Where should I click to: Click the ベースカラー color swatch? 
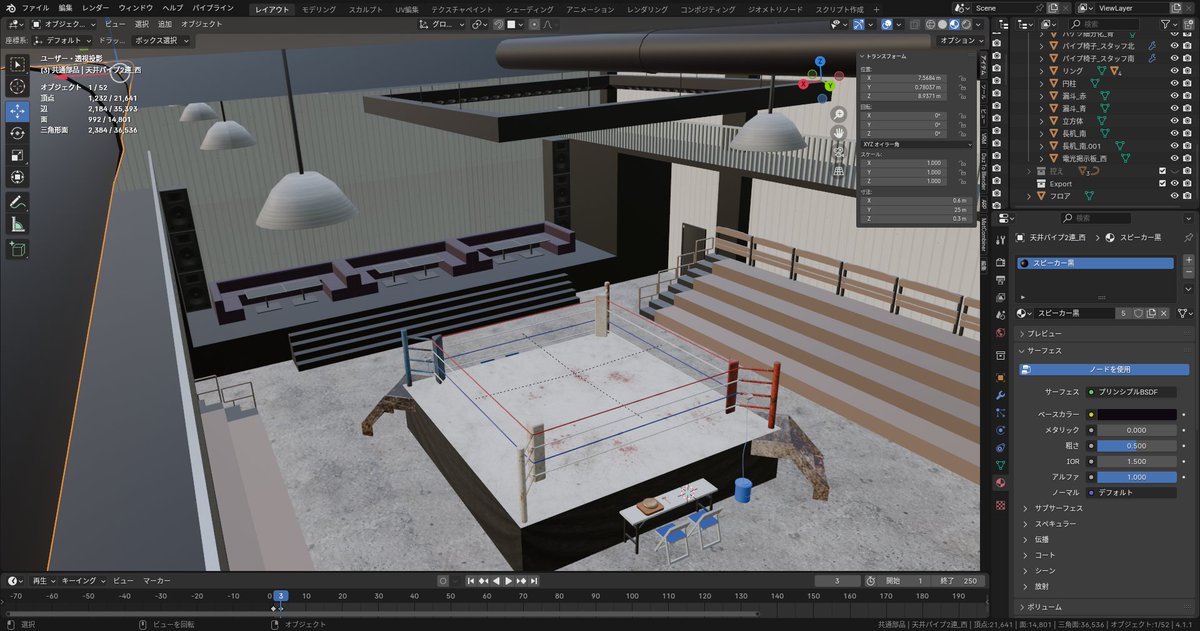point(1137,414)
